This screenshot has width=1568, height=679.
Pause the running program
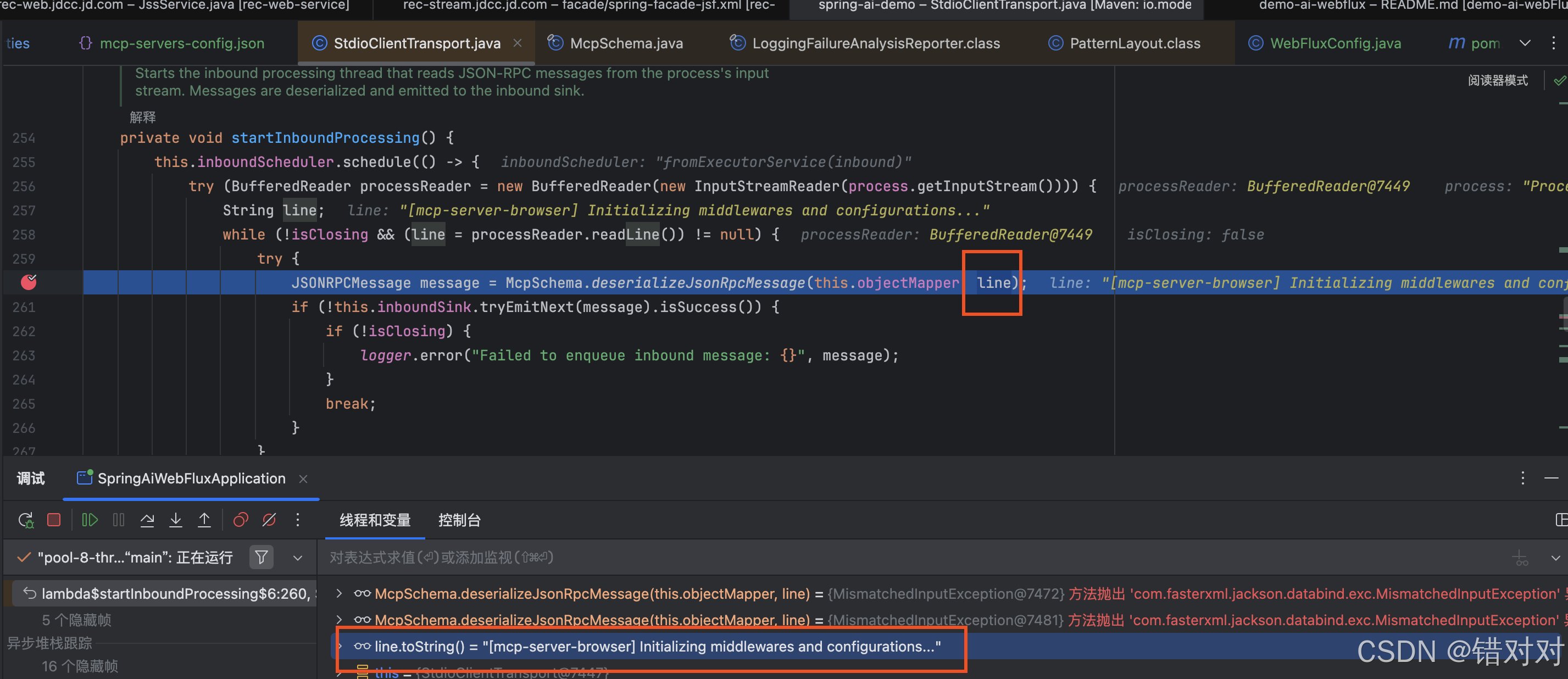click(119, 520)
